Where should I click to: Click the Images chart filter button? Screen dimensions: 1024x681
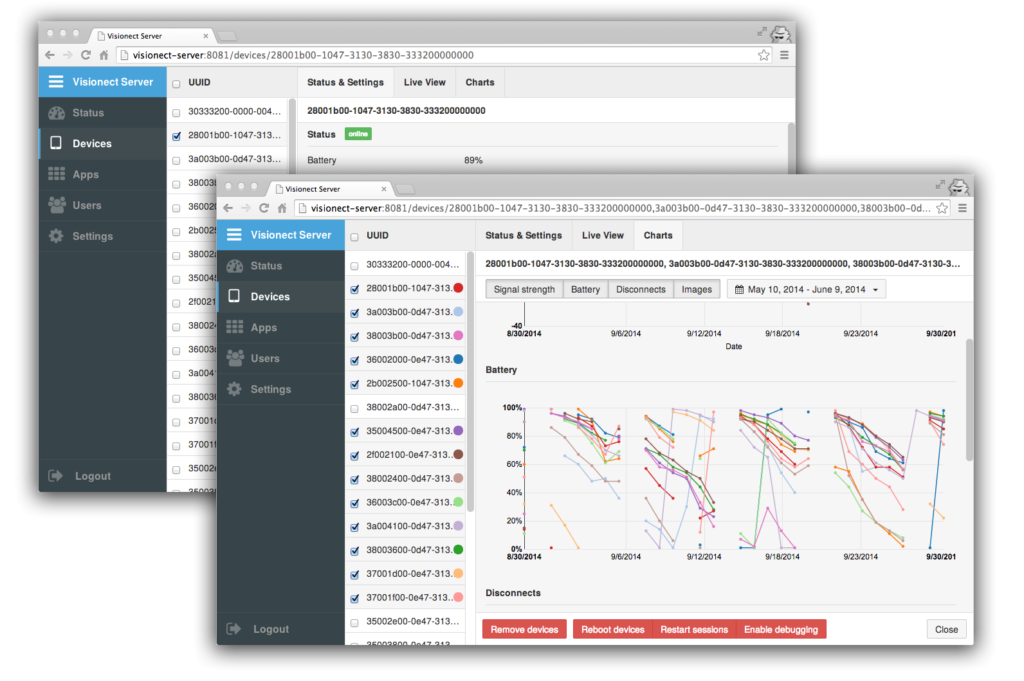(x=697, y=289)
